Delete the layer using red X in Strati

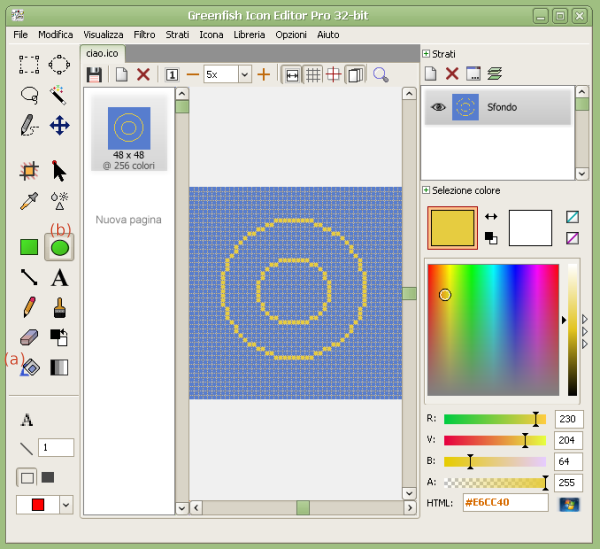coord(452,73)
